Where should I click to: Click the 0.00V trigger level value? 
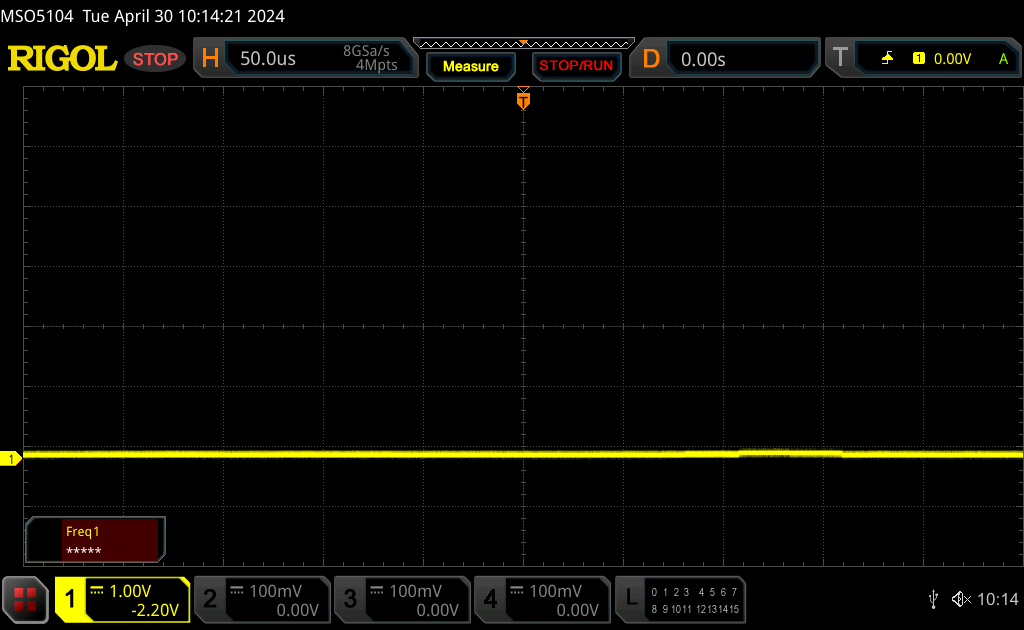(x=952, y=59)
